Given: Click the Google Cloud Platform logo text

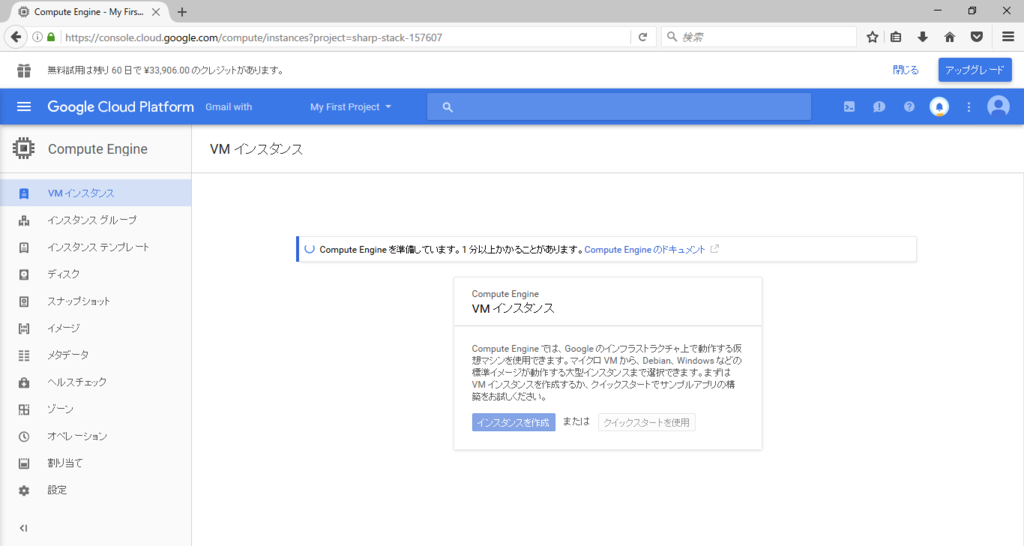Looking at the screenshot, I should click(120, 106).
